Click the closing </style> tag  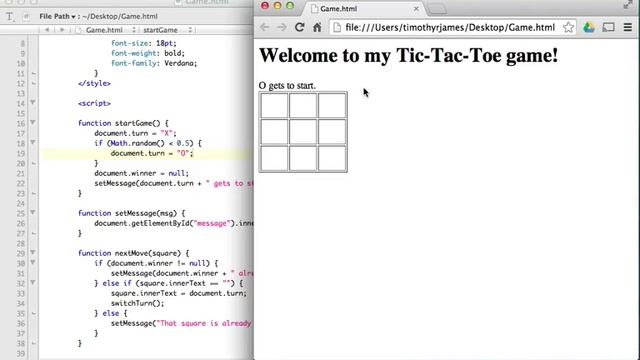tap(94, 83)
